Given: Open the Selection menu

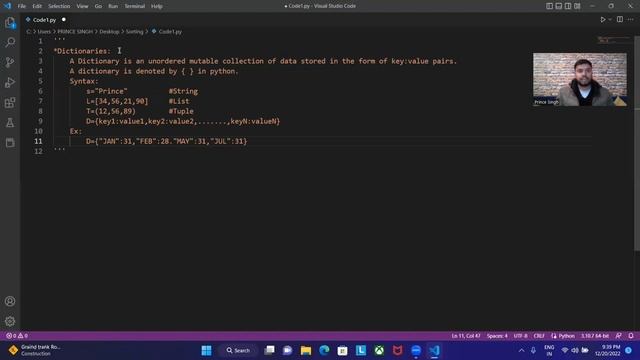Looking at the screenshot, I should pyautogui.click(x=59, y=6).
